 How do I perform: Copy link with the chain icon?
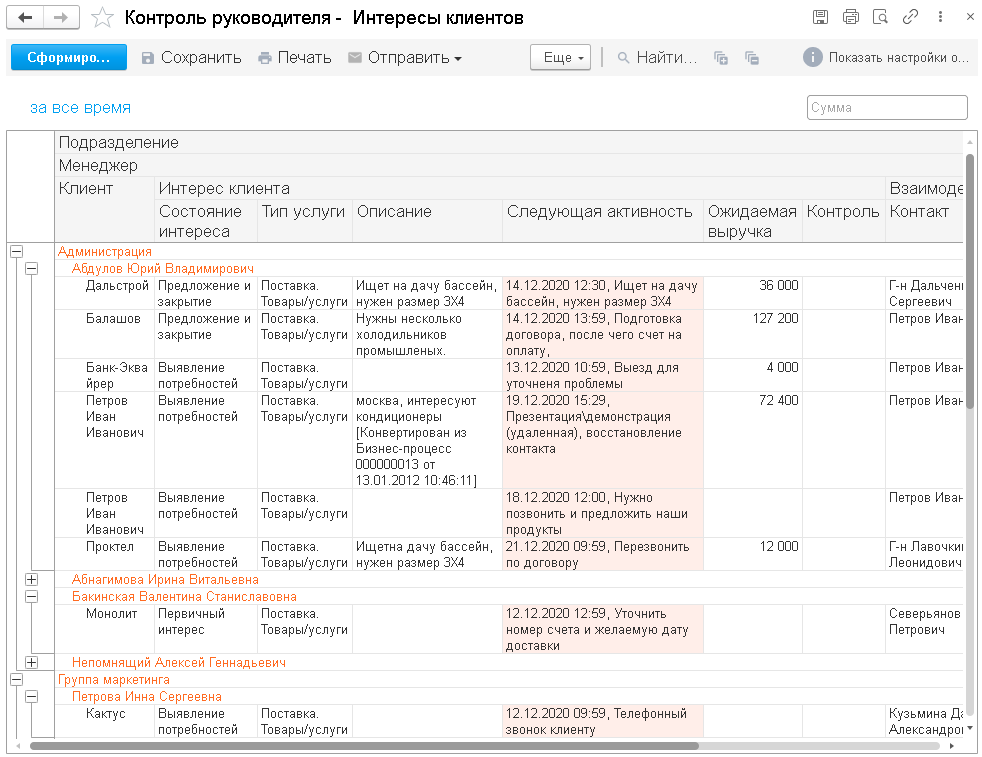910,17
